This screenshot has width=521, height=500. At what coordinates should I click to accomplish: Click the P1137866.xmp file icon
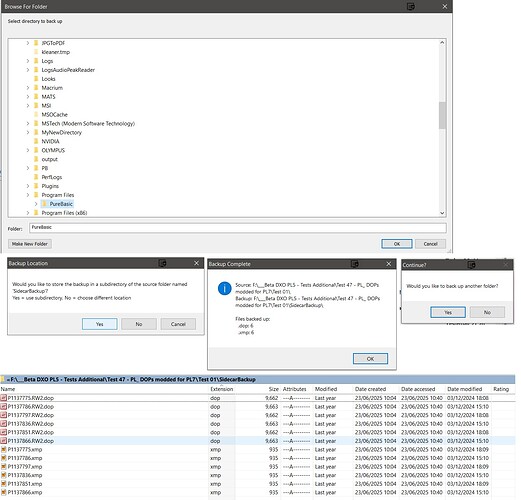[x=4, y=492]
